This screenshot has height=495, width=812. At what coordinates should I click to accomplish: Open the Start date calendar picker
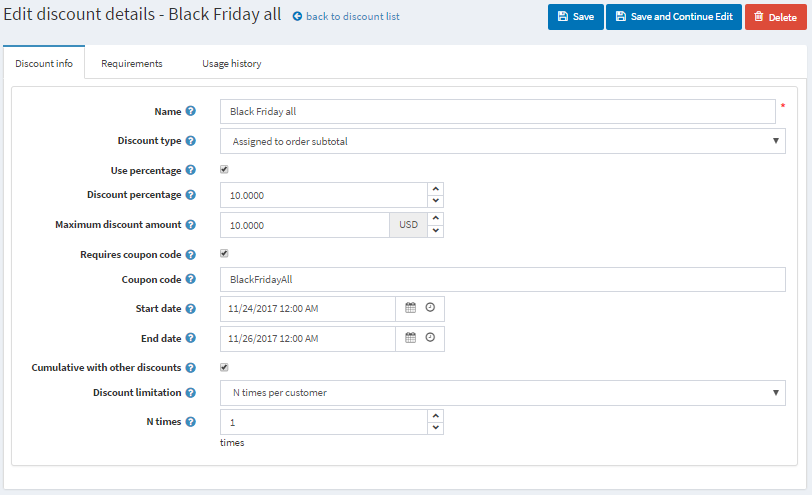[410, 308]
